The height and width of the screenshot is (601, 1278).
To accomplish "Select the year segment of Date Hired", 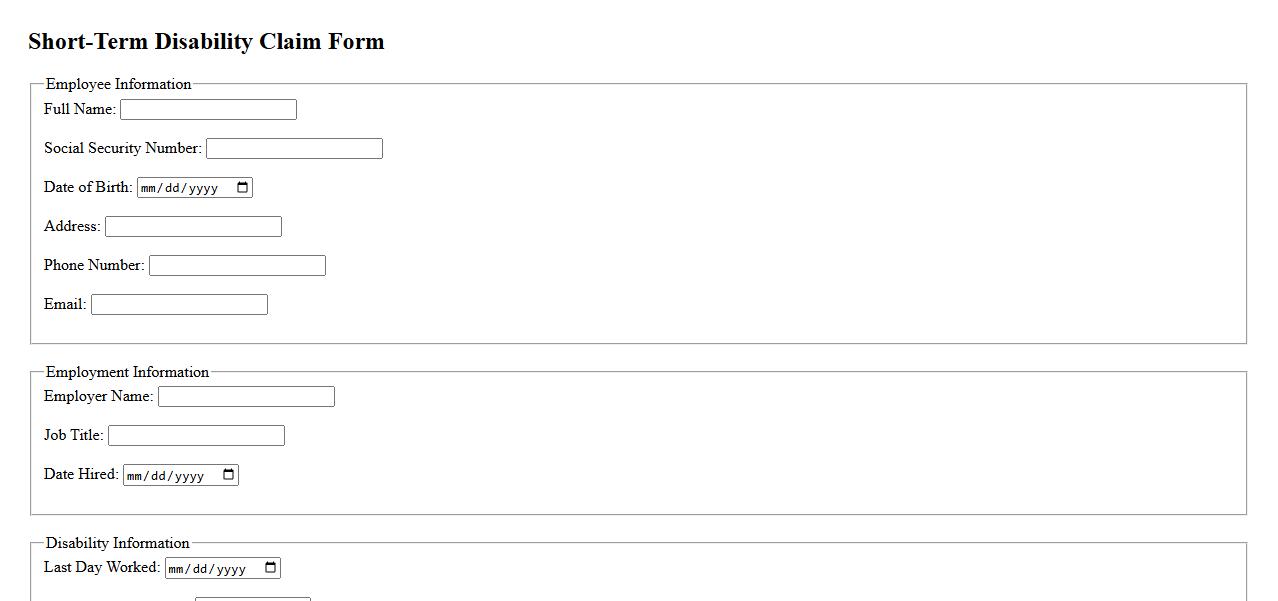I will (189, 475).
